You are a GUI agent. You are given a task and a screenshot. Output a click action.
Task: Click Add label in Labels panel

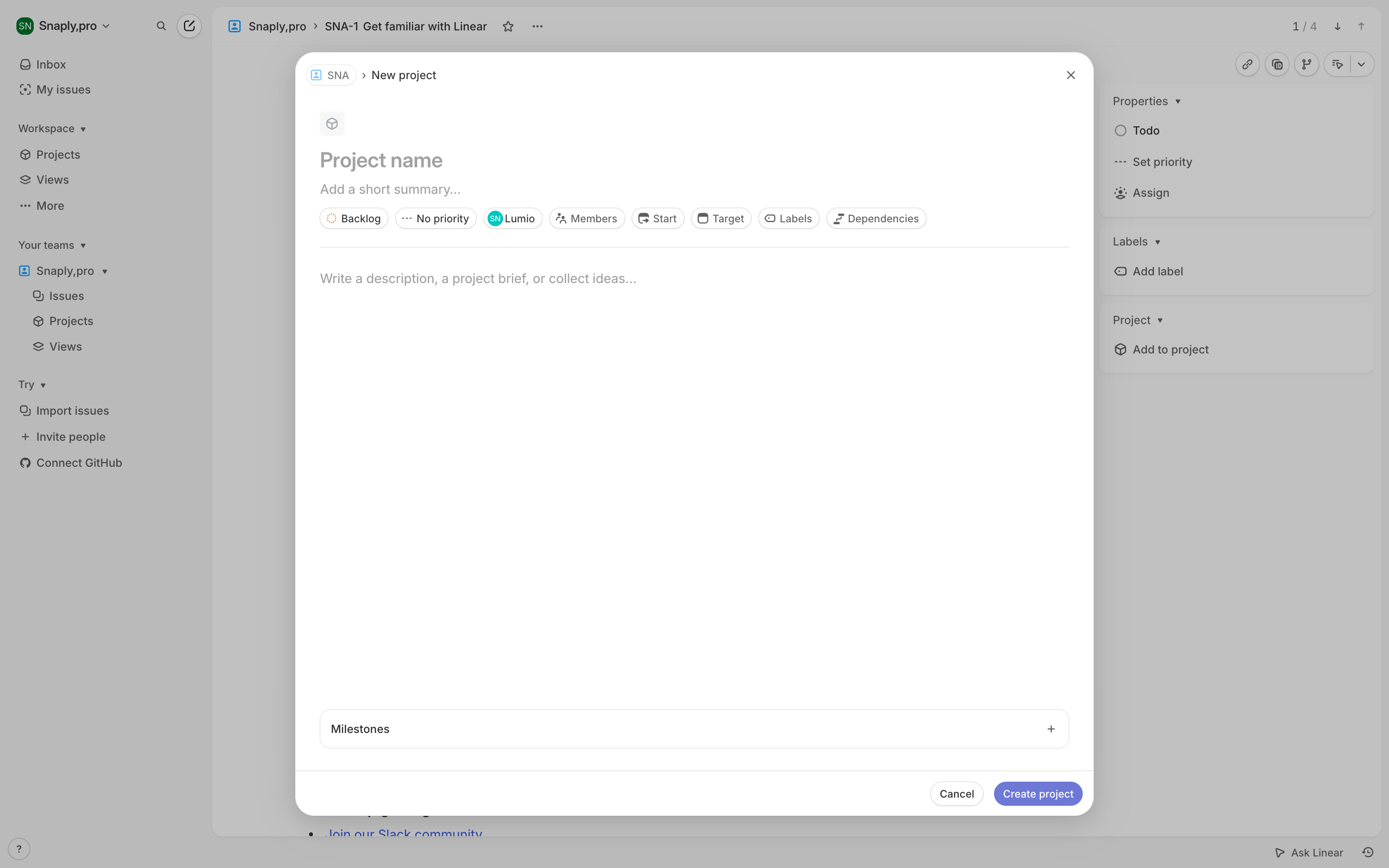tap(1148, 271)
